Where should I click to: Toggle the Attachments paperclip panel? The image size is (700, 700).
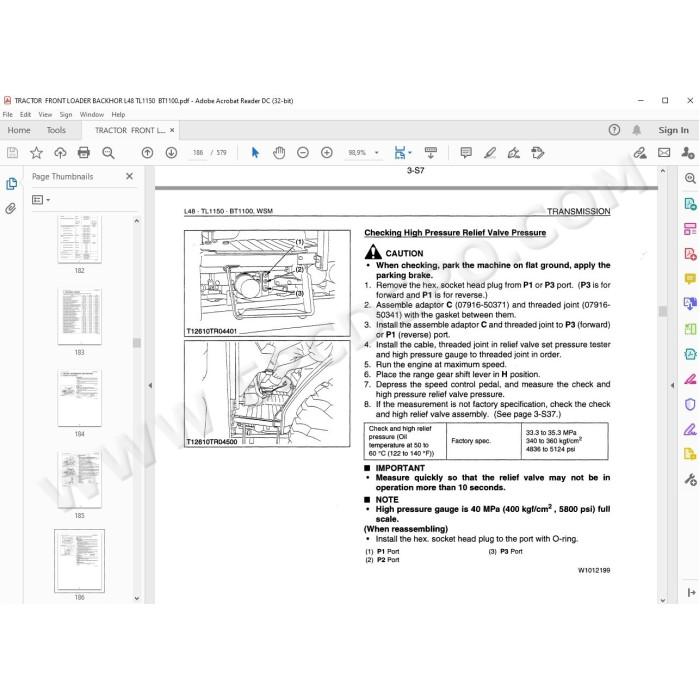[x=11, y=208]
